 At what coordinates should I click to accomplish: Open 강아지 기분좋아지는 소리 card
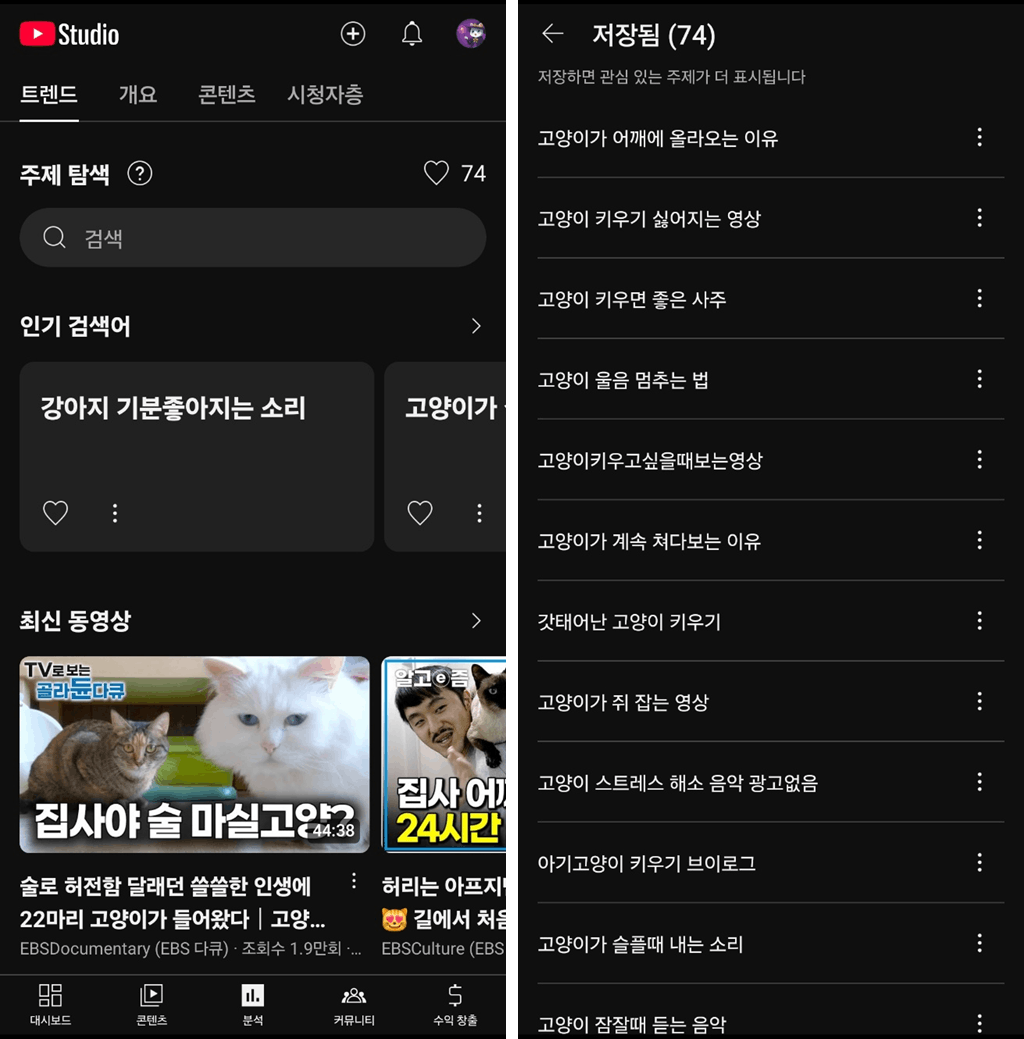(197, 456)
